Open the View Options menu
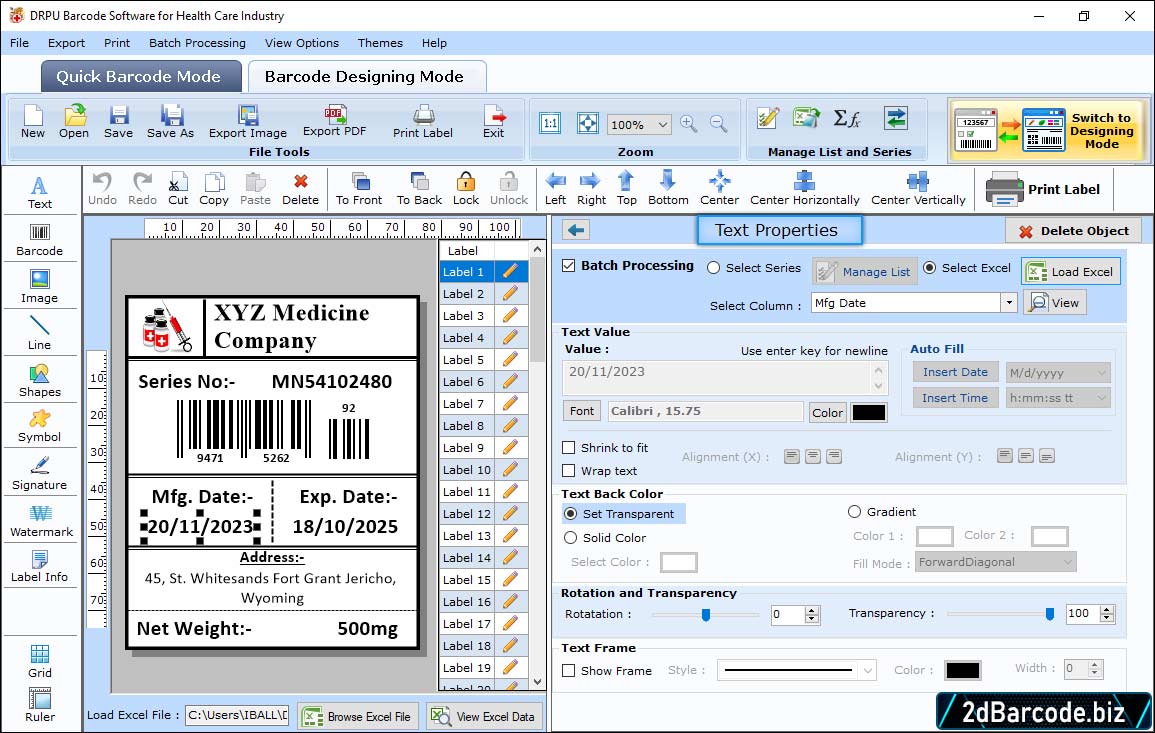 [x=302, y=43]
